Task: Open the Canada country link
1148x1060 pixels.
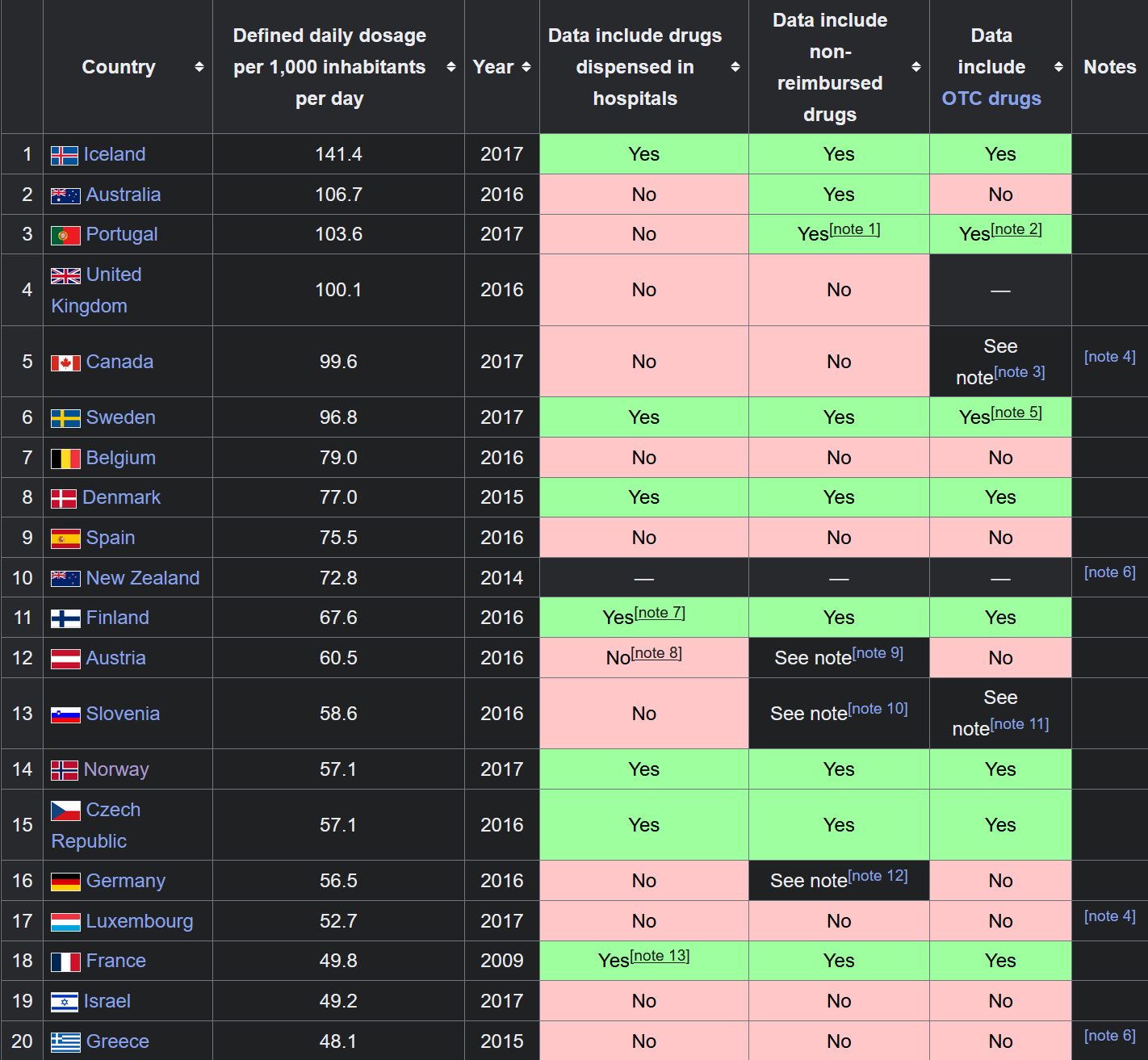Action: 119,362
